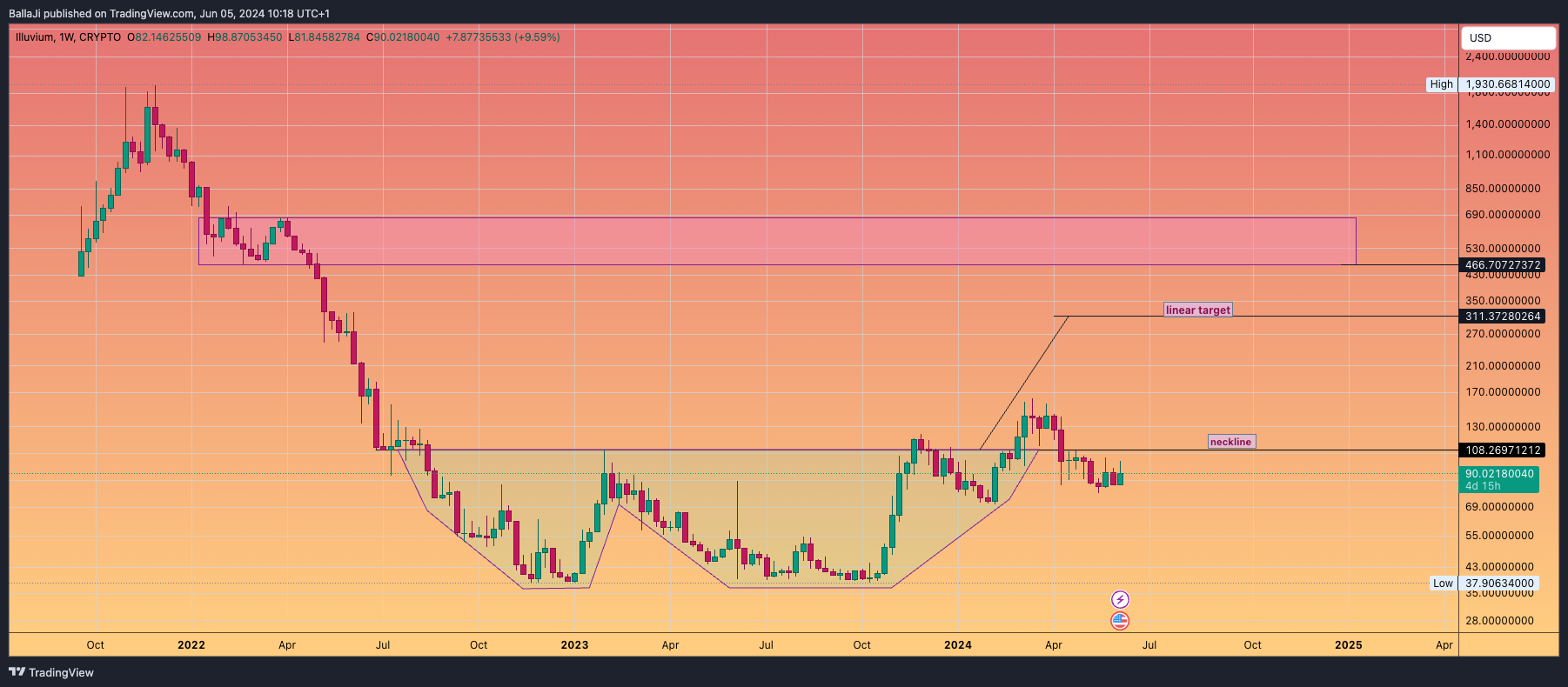The width and height of the screenshot is (1568, 687).
Task: Click the 350.00000000 price axis label
Action: pyautogui.click(x=1503, y=301)
